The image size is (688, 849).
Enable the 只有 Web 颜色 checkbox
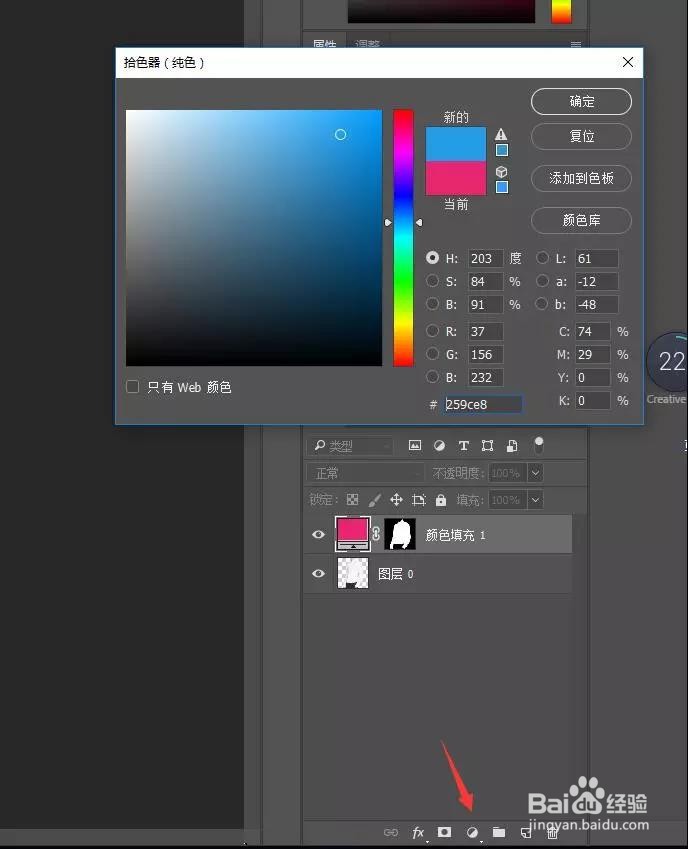tap(133, 387)
